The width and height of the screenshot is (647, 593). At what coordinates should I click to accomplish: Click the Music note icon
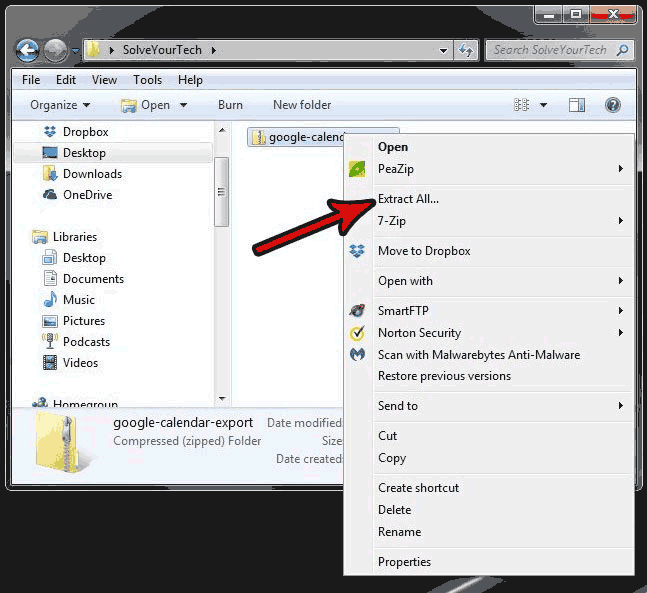(x=50, y=299)
